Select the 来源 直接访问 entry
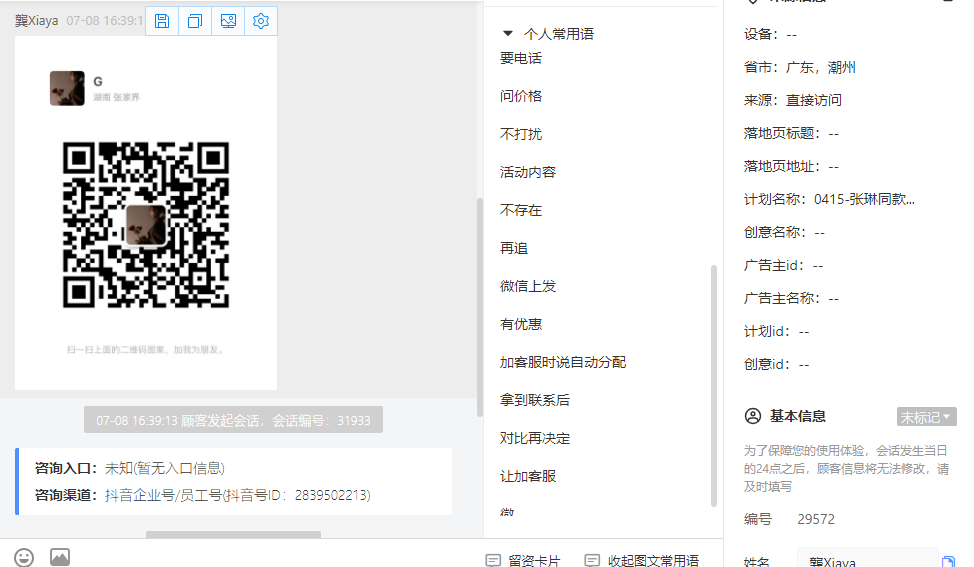Viewport: 974px width, 567px height. point(793,100)
